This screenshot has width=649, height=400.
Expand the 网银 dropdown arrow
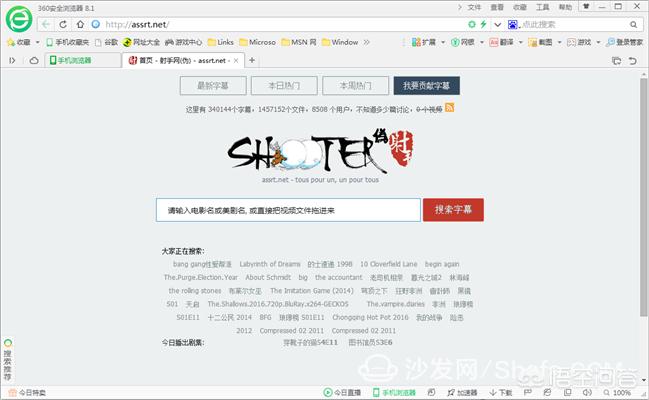pos(482,42)
